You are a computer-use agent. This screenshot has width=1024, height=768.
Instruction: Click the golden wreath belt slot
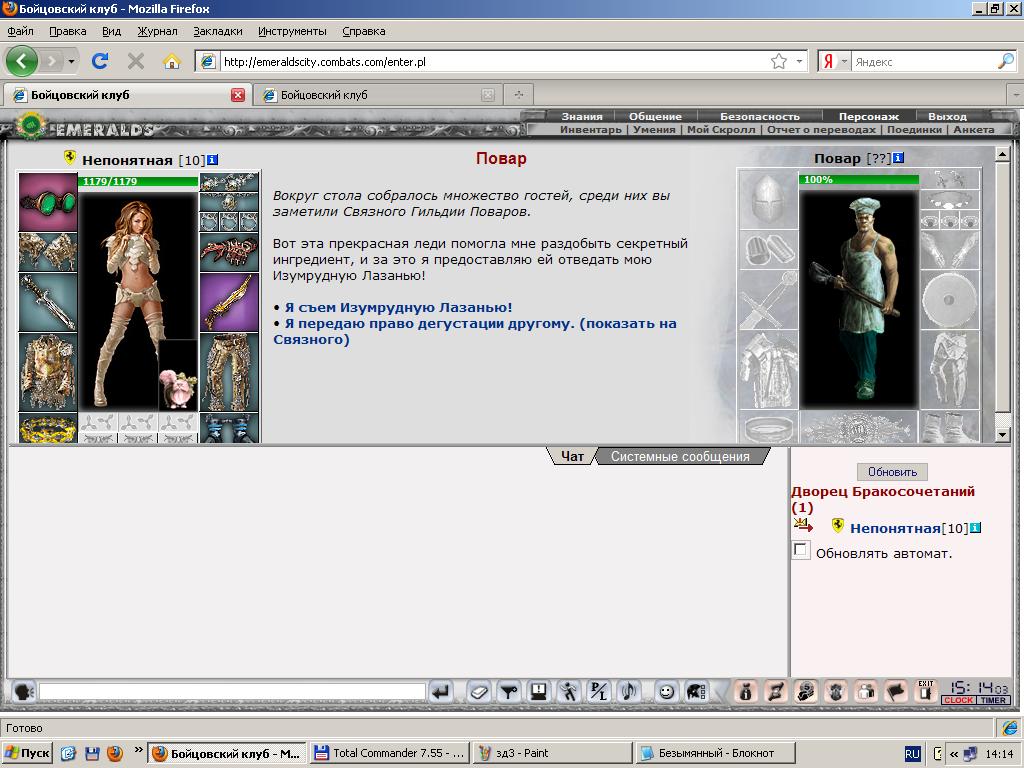click(x=48, y=428)
